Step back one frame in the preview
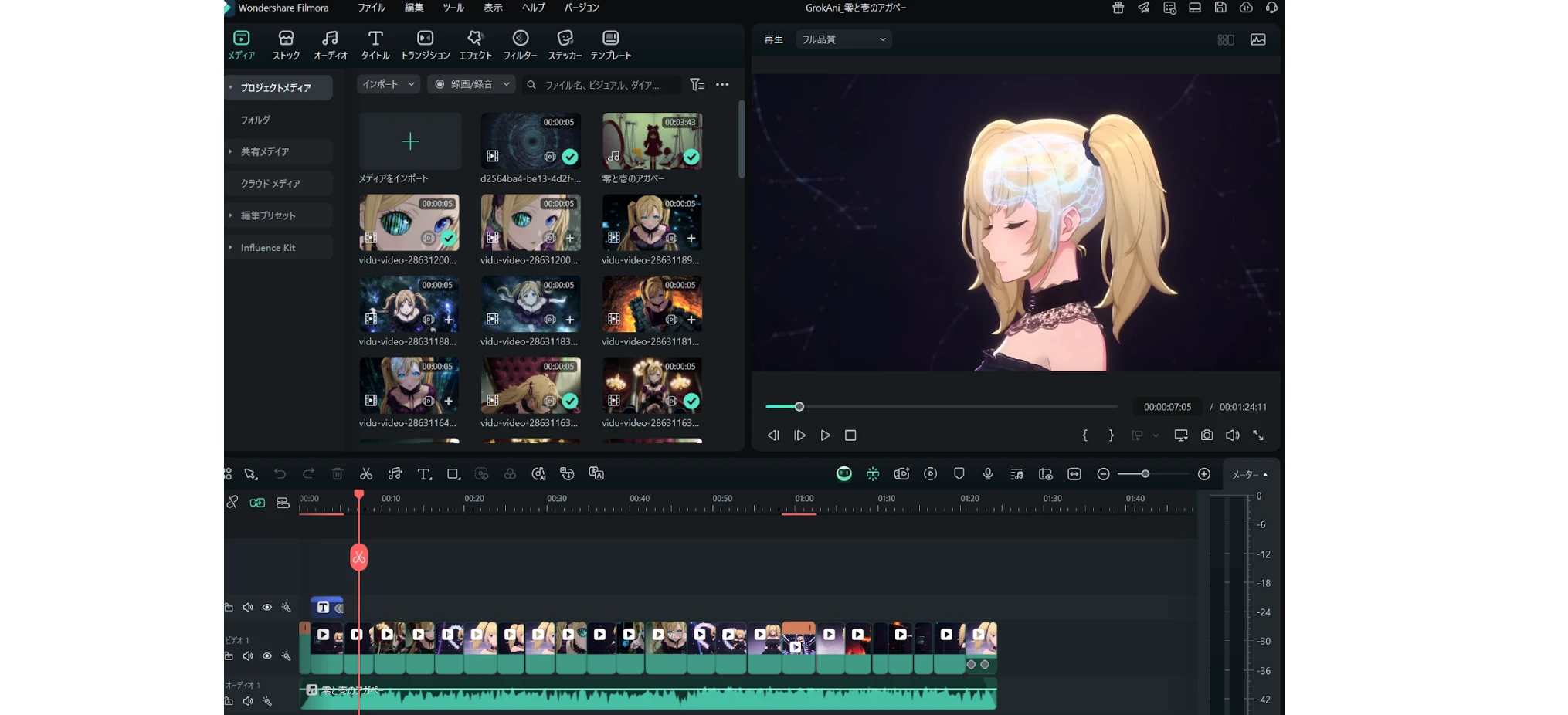The height and width of the screenshot is (715, 1568). pyautogui.click(x=773, y=435)
